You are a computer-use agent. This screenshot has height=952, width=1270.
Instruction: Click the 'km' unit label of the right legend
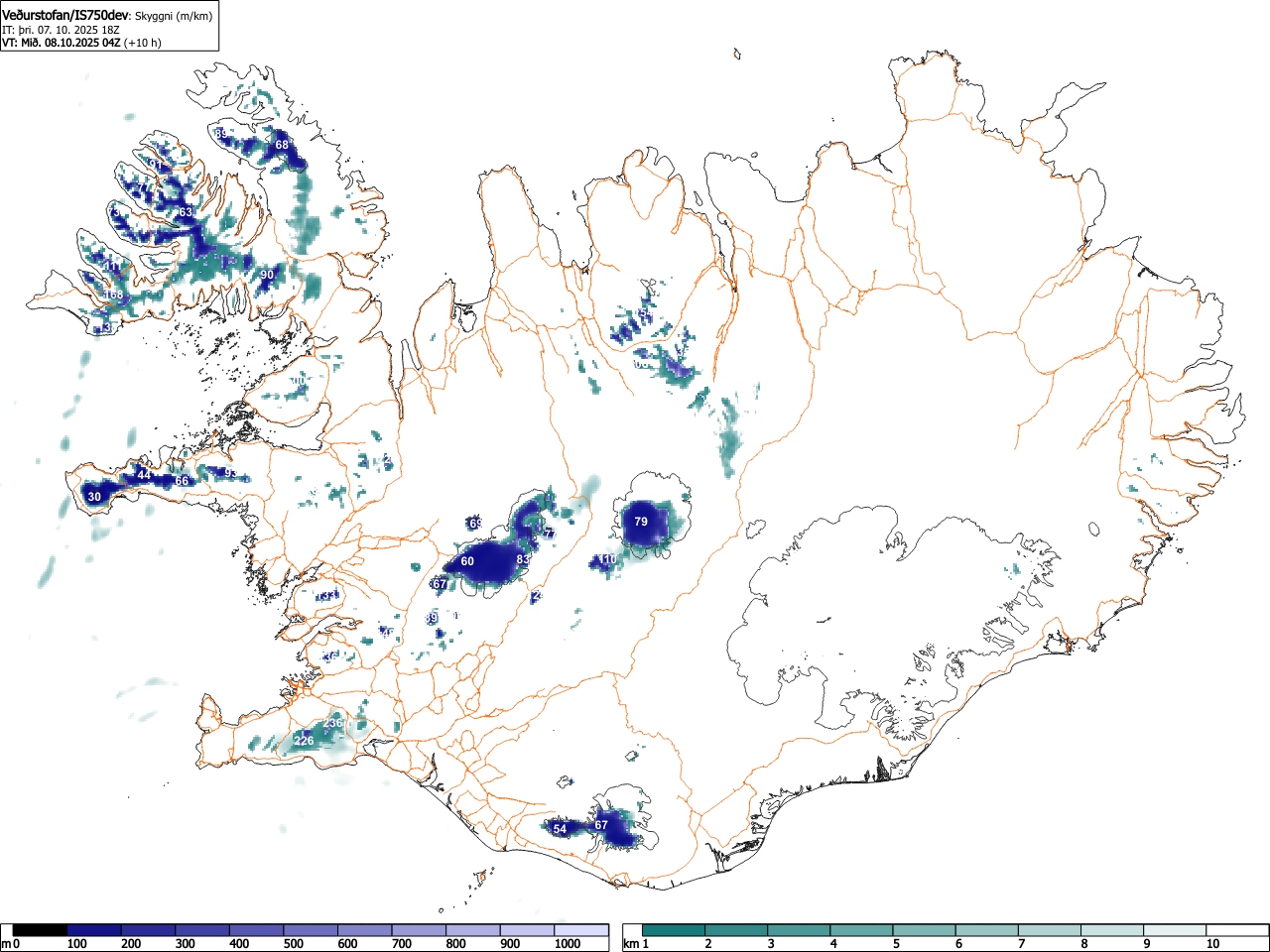pos(630,944)
